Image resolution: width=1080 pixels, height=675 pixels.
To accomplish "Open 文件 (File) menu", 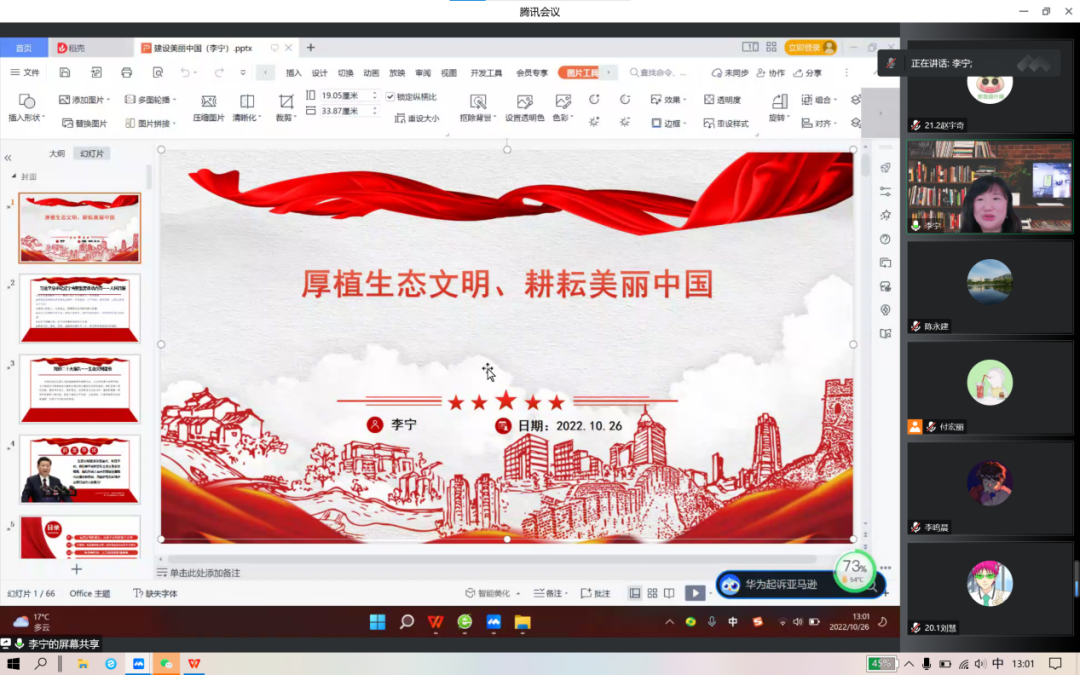I will point(25,72).
